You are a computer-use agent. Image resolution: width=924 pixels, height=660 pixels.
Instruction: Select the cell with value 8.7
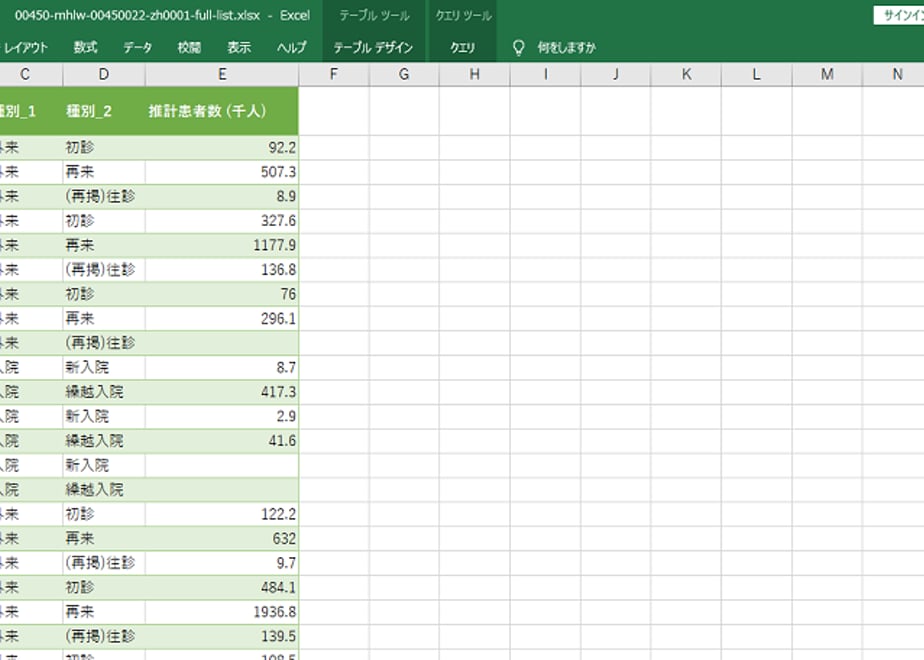click(x=222, y=368)
